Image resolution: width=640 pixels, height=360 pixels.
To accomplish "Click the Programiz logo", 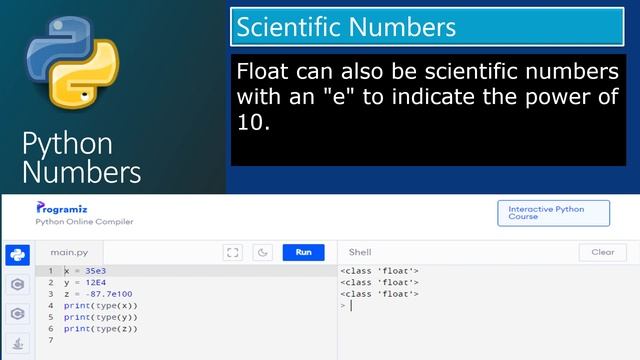I will tap(62, 208).
